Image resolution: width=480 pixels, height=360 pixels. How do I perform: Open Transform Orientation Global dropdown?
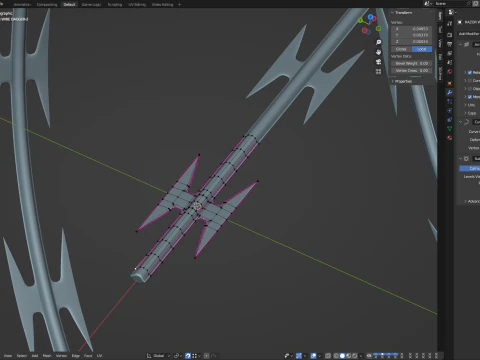[x=158, y=356]
